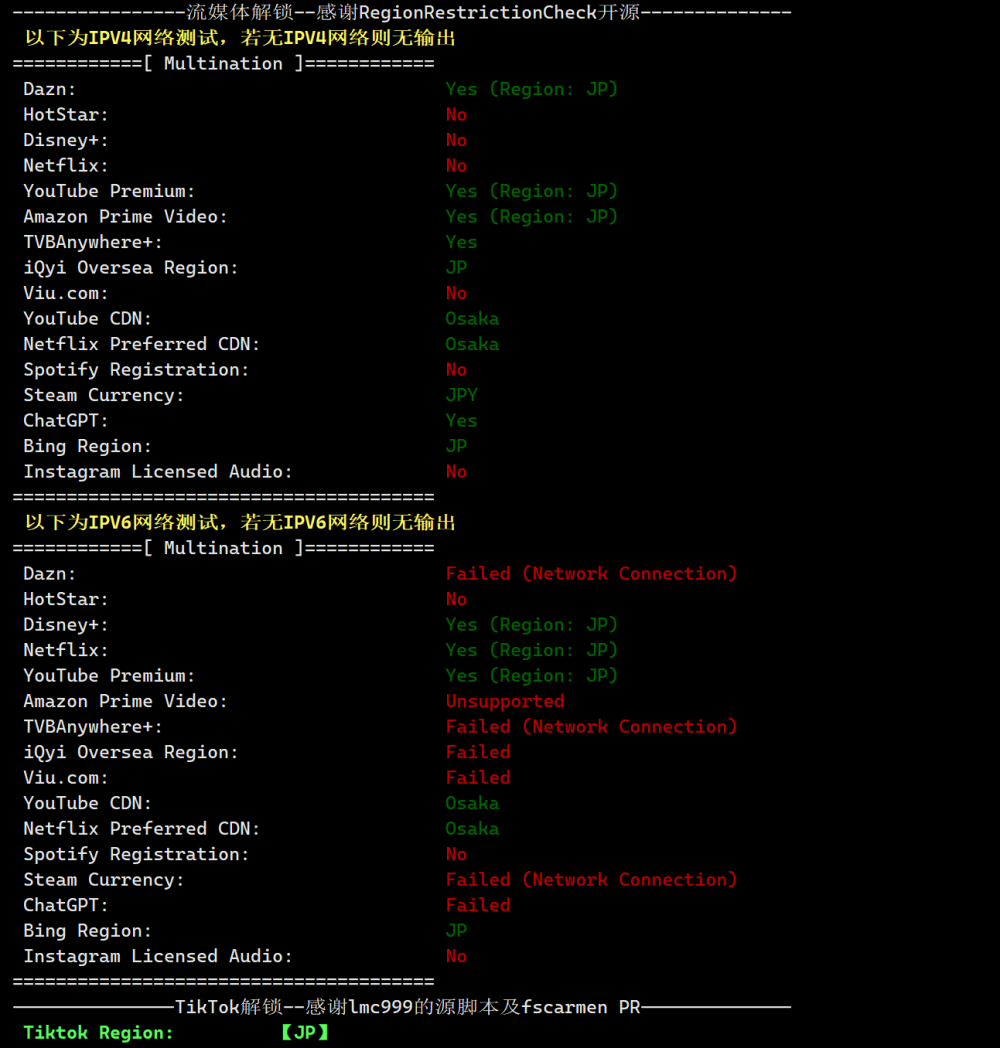
Task: Click 'Disney+:' label in IPV6 results
Action: click(x=66, y=625)
